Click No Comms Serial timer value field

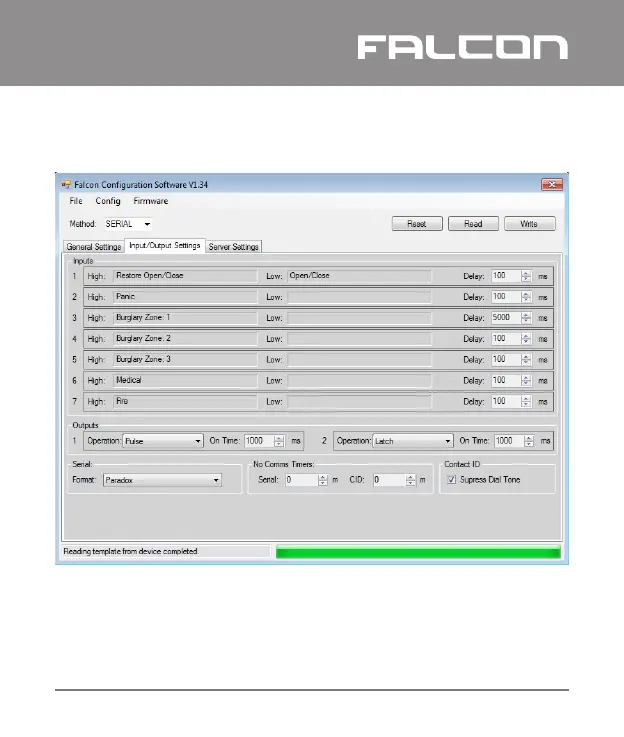coord(301,480)
